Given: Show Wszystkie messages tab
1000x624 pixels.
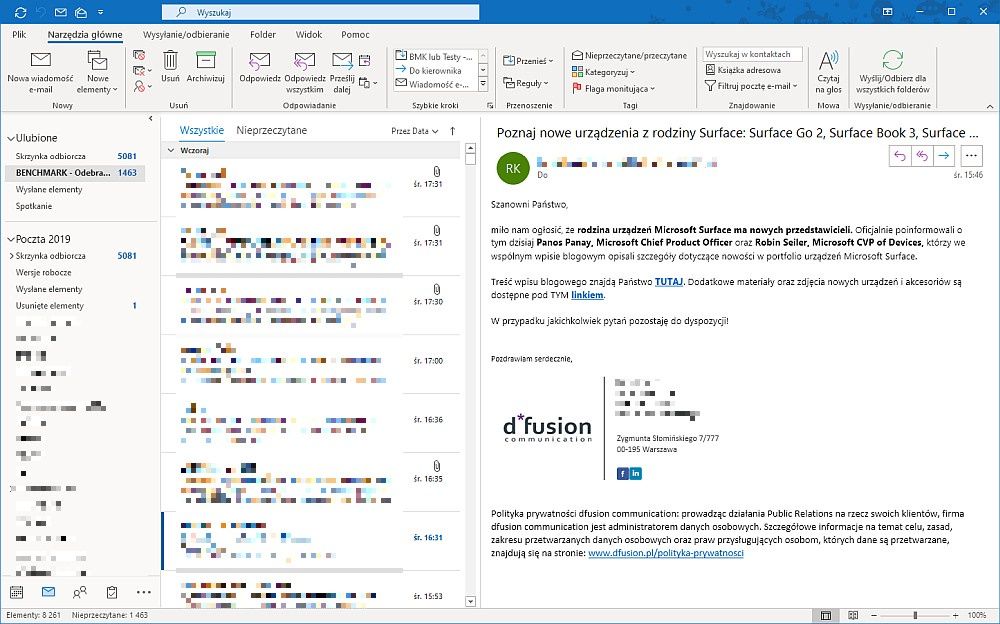Looking at the screenshot, I should [202, 130].
